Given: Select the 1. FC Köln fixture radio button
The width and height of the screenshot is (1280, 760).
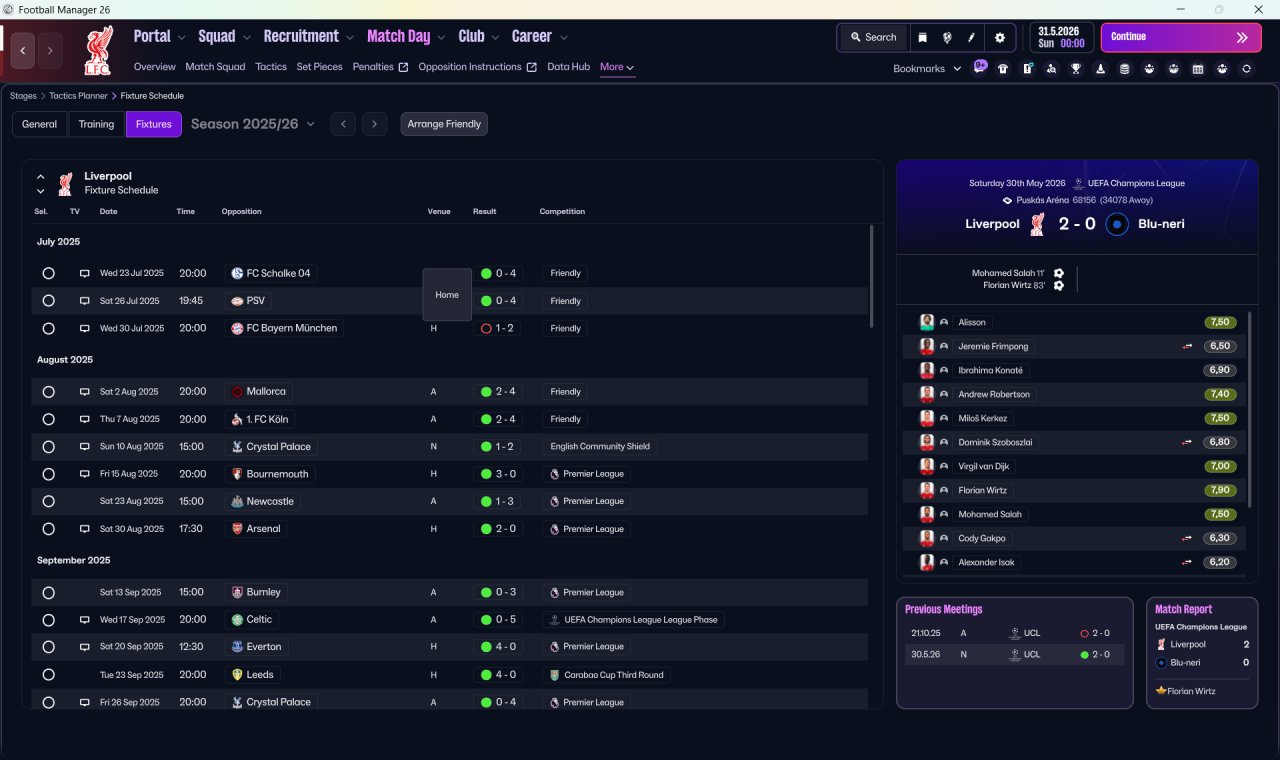Looking at the screenshot, I should [x=48, y=419].
